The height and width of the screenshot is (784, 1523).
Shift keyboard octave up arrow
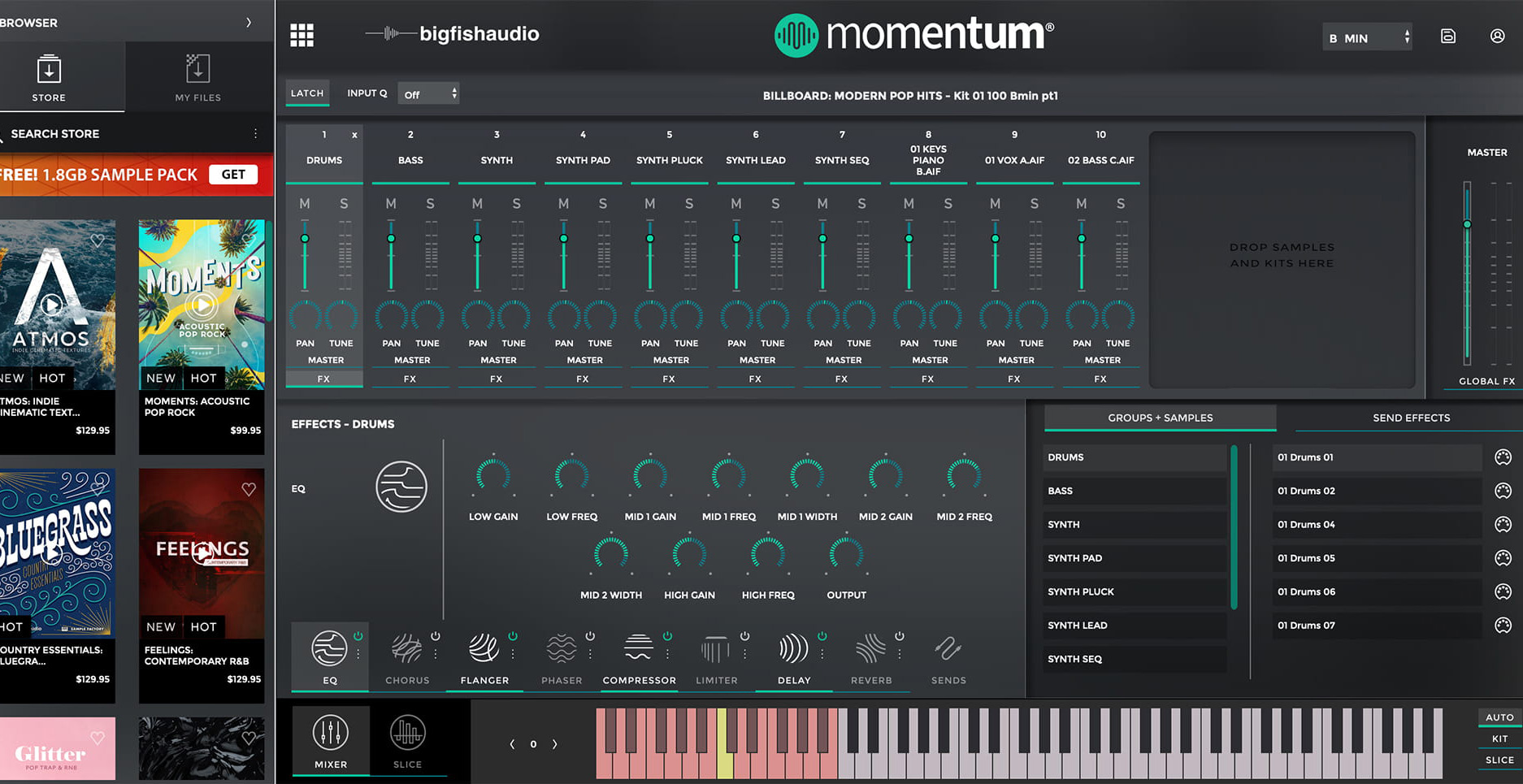coord(555,744)
